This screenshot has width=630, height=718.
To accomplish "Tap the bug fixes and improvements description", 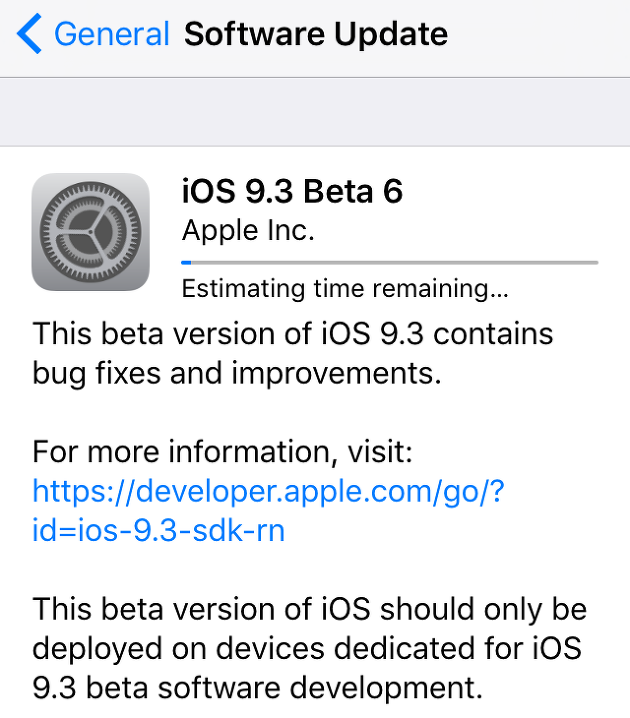I will pyautogui.click(x=236, y=373).
